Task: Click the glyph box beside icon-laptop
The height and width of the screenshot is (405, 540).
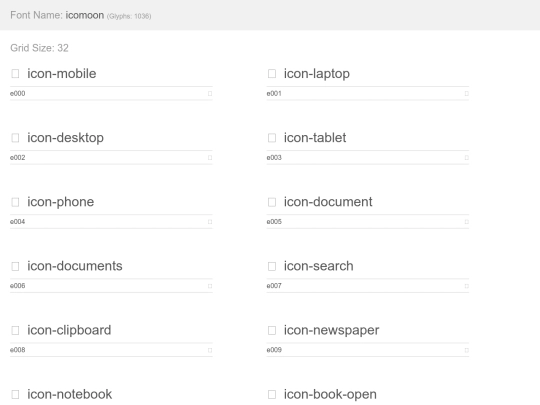Action: (272, 74)
